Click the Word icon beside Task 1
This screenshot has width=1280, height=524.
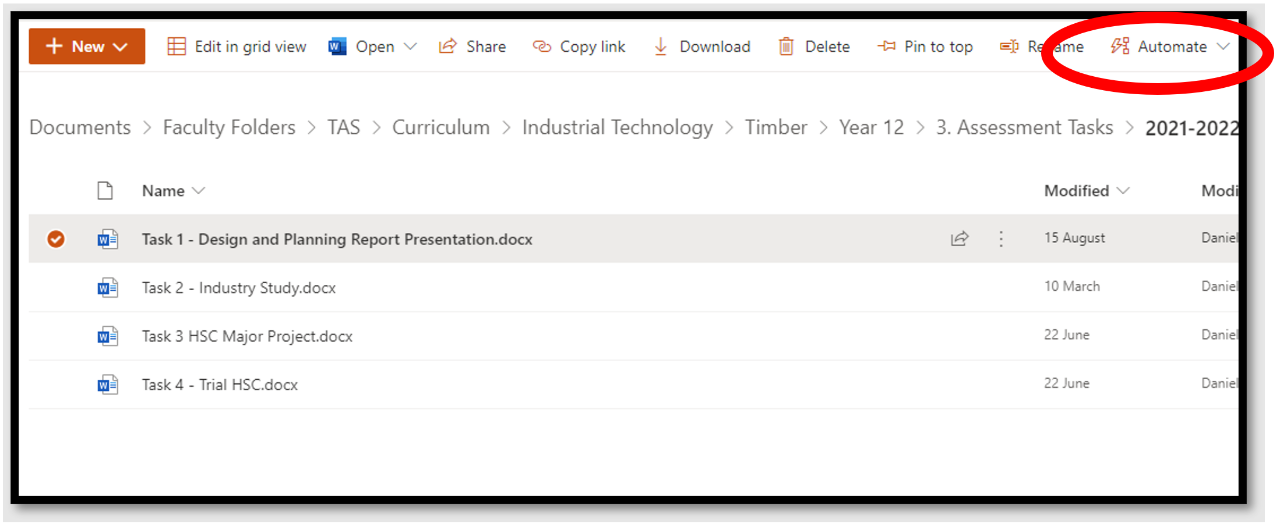107,239
